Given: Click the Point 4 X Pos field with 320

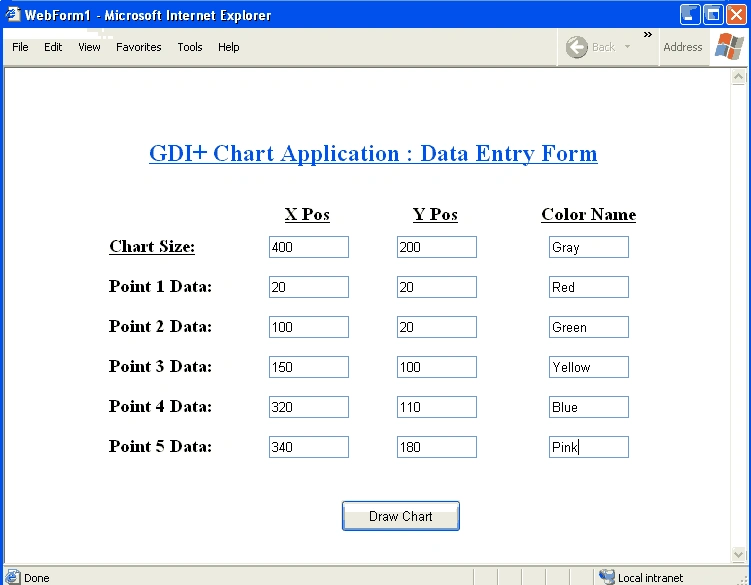Looking at the screenshot, I should (x=309, y=407).
